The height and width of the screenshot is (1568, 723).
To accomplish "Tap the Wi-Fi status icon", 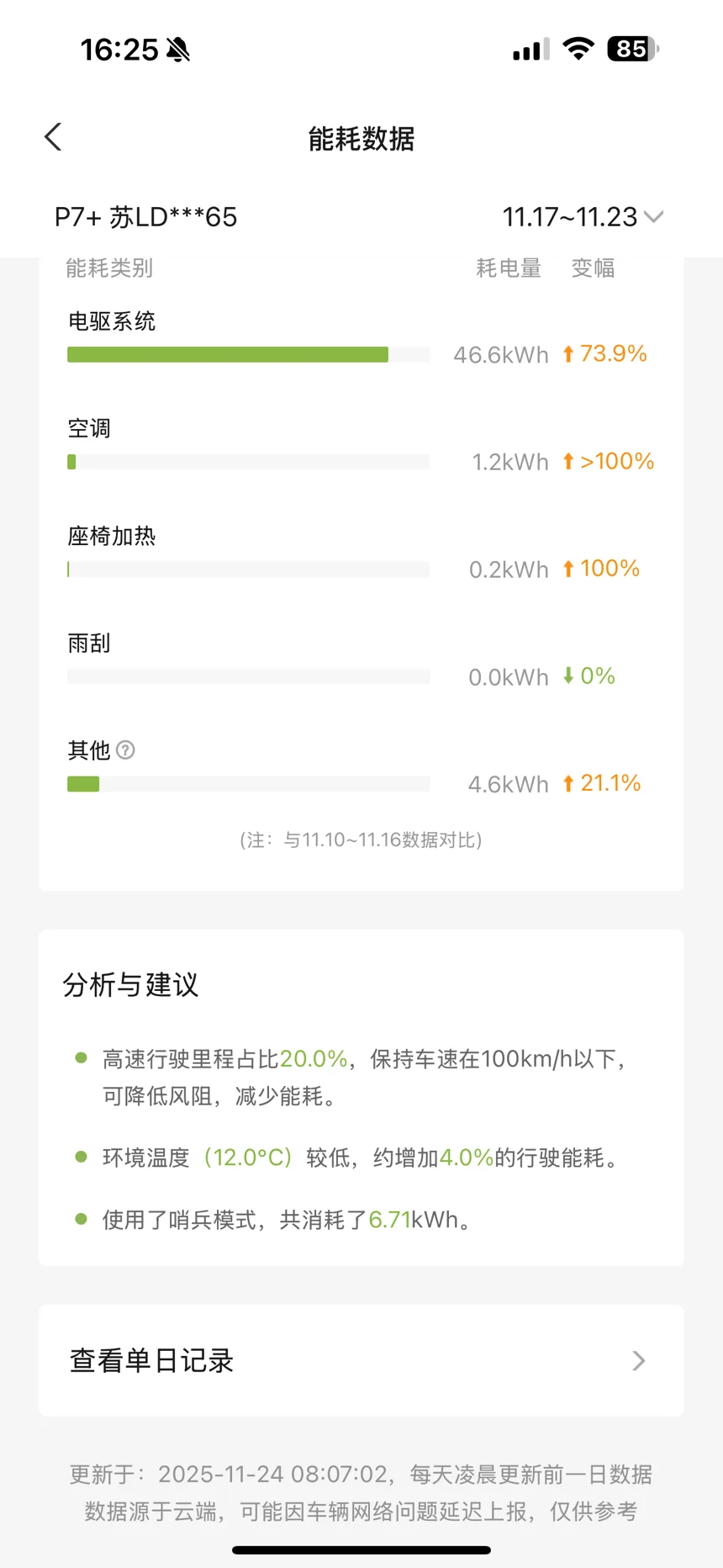I will [x=578, y=49].
